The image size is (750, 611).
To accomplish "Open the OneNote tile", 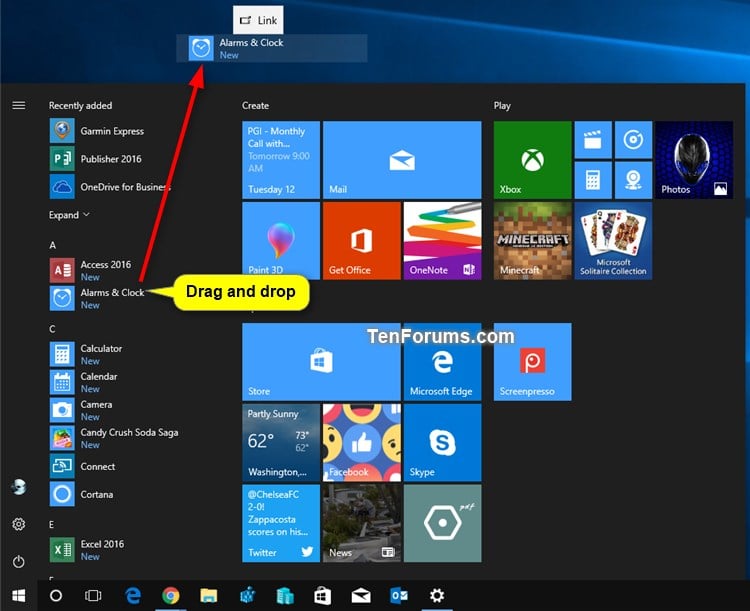I will coord(442,241).
